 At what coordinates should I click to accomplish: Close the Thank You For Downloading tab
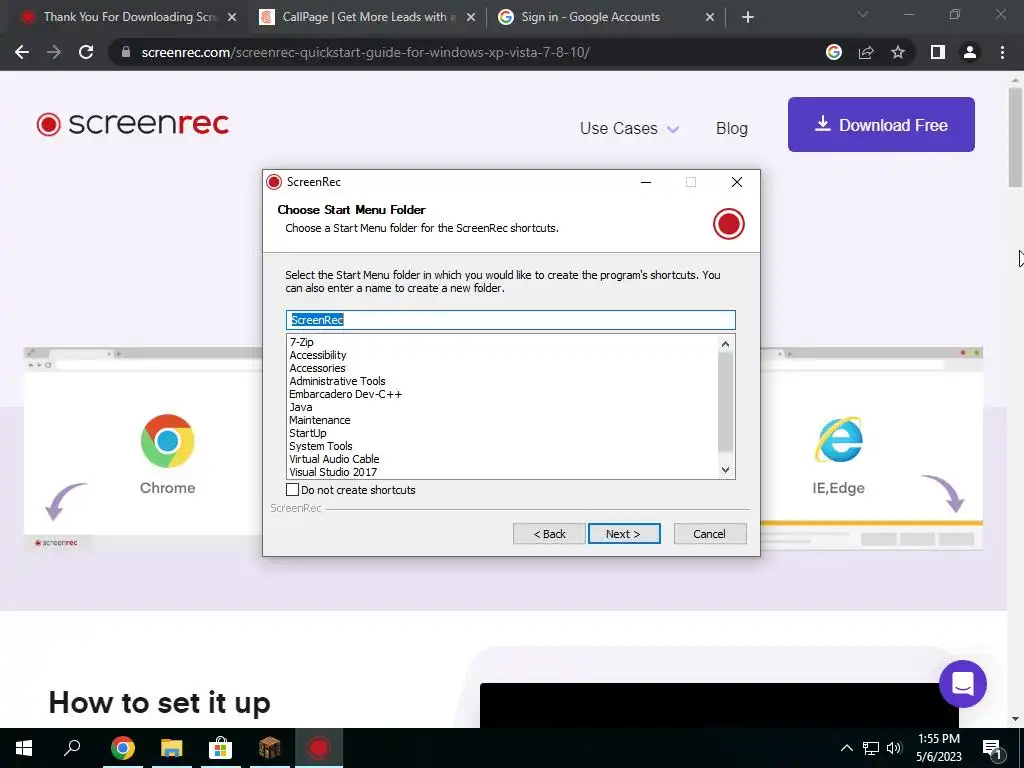tap(232, 18)
